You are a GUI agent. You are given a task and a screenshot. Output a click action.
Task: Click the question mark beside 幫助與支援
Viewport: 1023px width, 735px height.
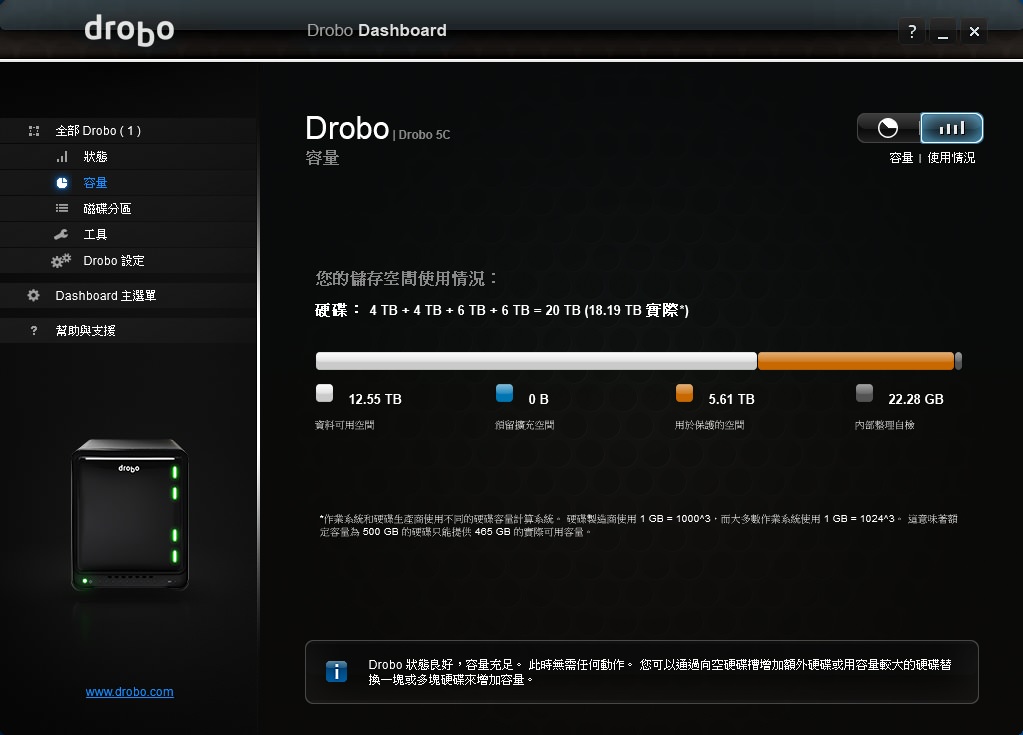click(34, 331)
